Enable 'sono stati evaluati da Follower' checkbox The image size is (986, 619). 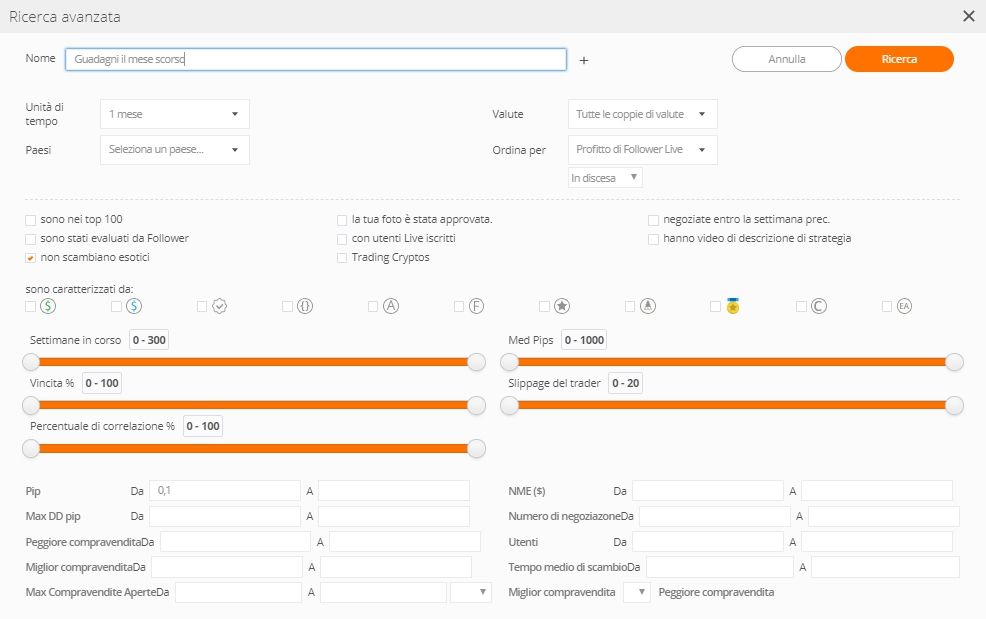pos(30,239)
